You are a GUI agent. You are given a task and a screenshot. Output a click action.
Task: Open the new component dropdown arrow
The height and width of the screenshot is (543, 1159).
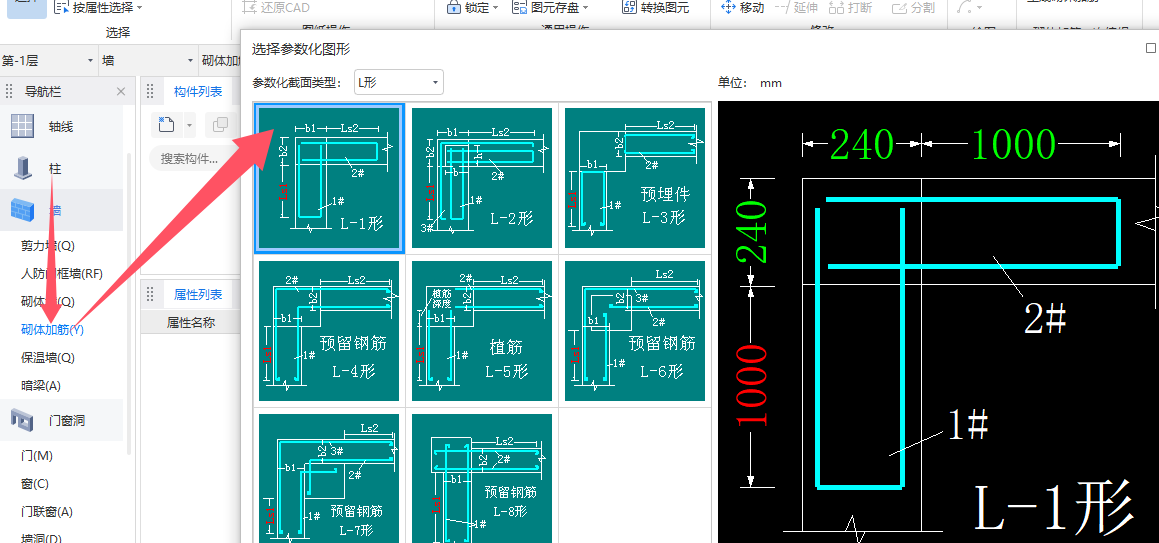pos(188,126)
